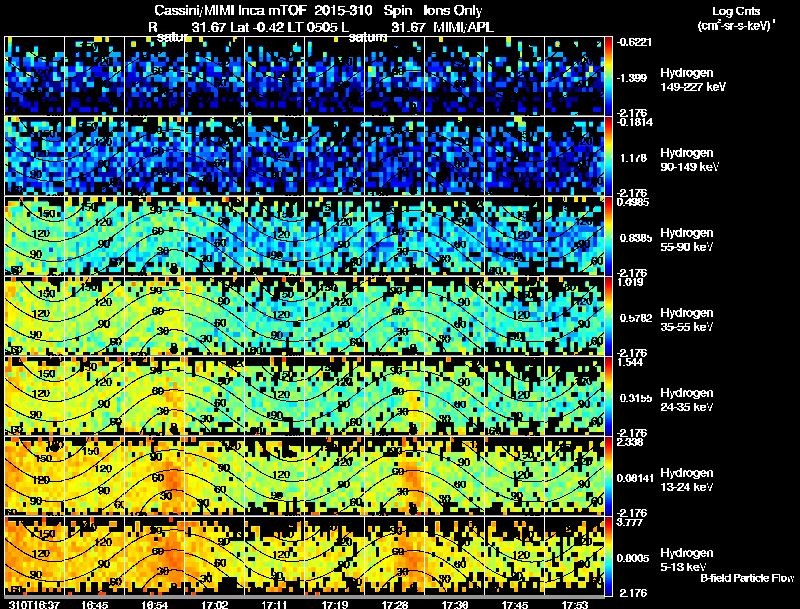Screen dimensions: 800x609
Task: Click the color bar beside Hydrogen 13-24 keV
Action: pos(609,476)
